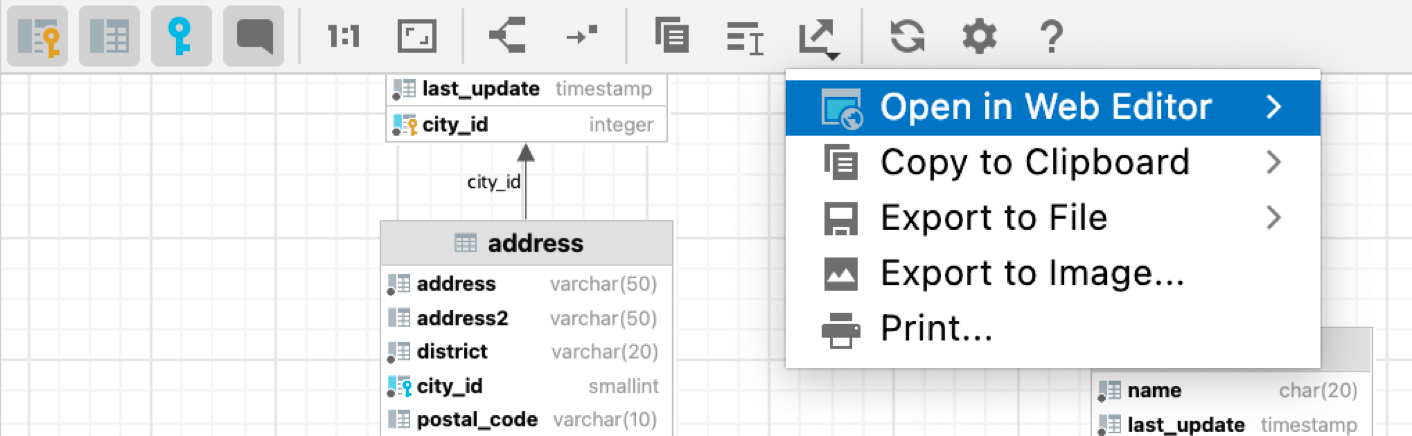Click column icon beside postal_code

click(399, 420)
